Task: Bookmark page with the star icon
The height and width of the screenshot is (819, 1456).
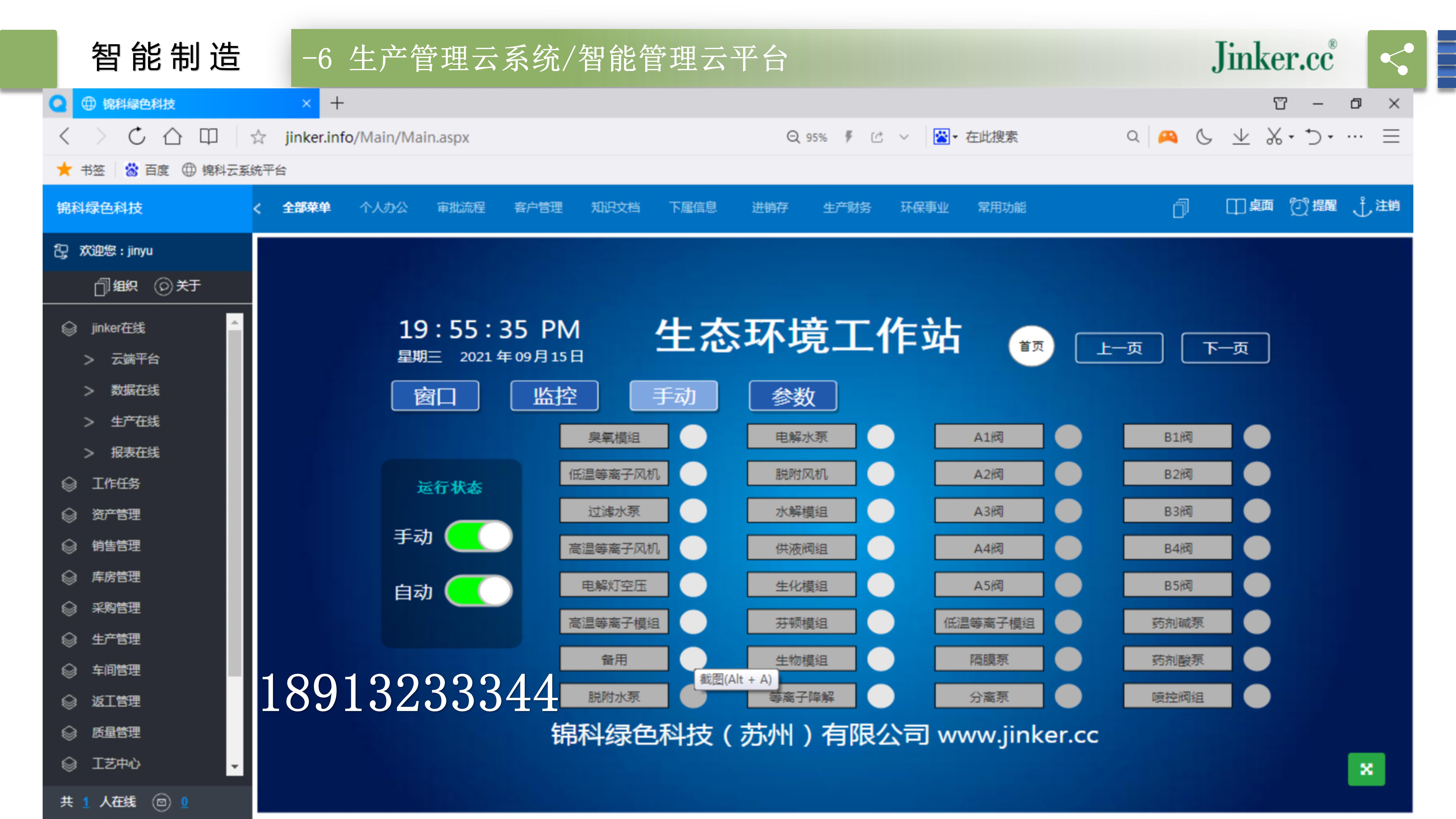Action: tap(258, 137)
